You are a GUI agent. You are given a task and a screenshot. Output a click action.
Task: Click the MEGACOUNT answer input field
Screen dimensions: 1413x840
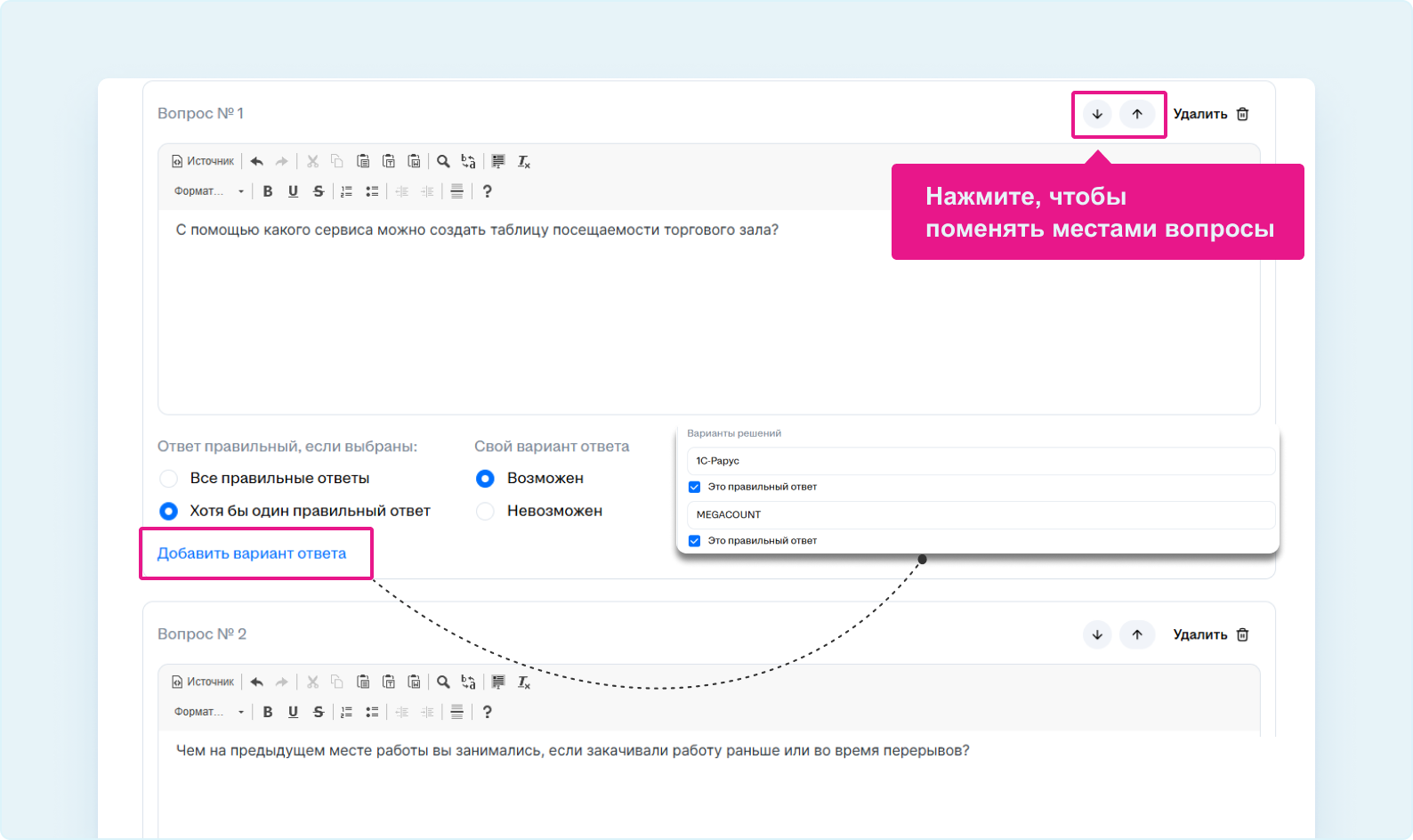pyautogui.click(x=979, y=514)
